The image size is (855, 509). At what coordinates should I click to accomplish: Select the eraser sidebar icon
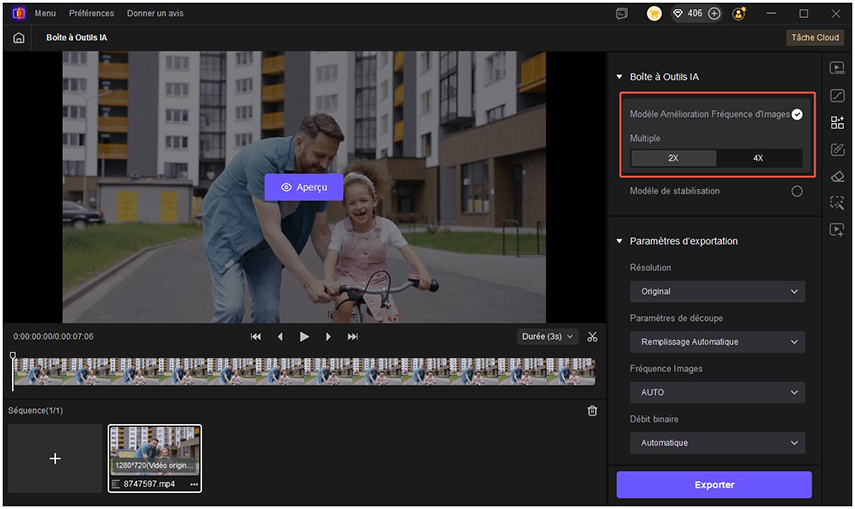(837, 176)
